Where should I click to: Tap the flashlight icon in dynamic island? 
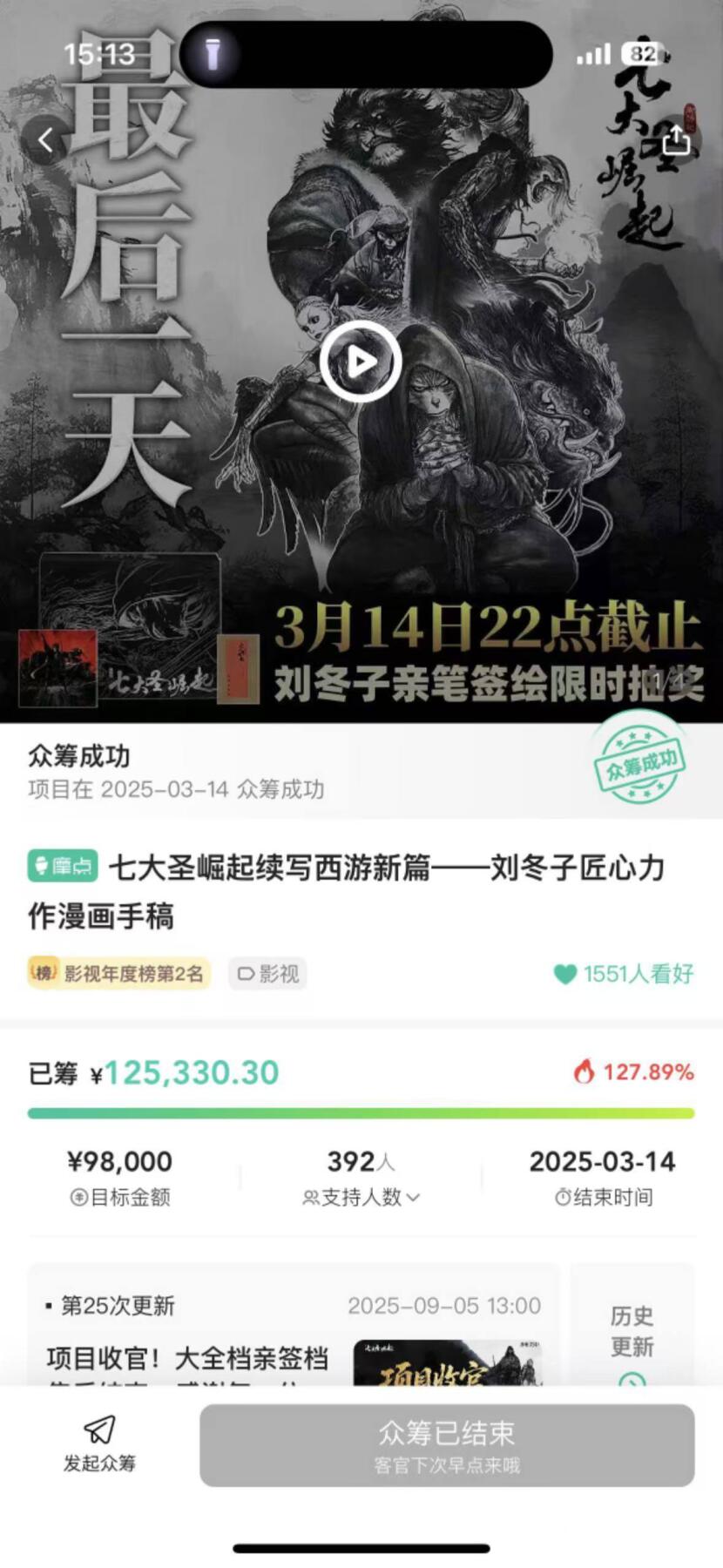(x=213, y=54)
